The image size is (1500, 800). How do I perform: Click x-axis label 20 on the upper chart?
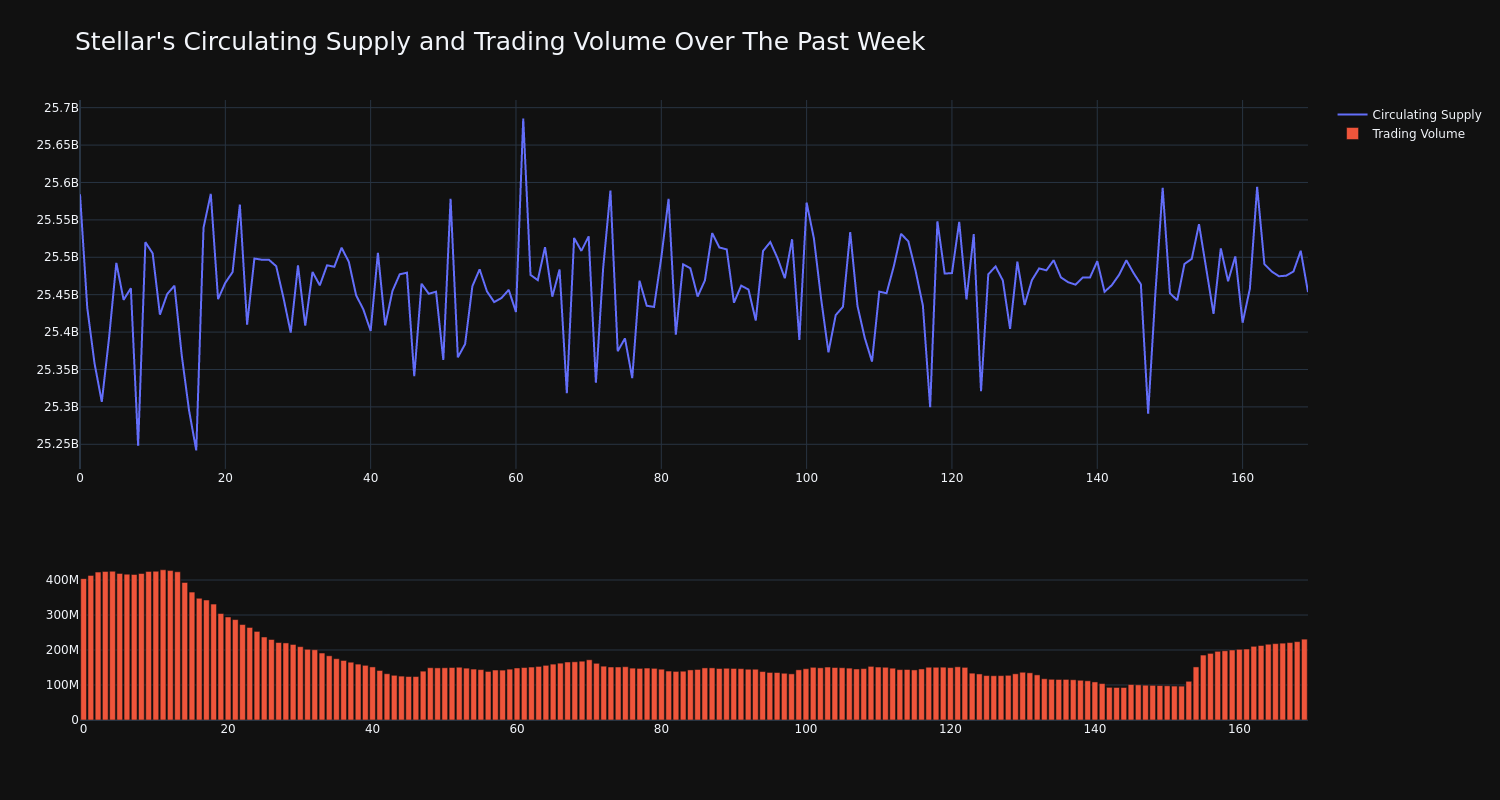tap(225, 478)
